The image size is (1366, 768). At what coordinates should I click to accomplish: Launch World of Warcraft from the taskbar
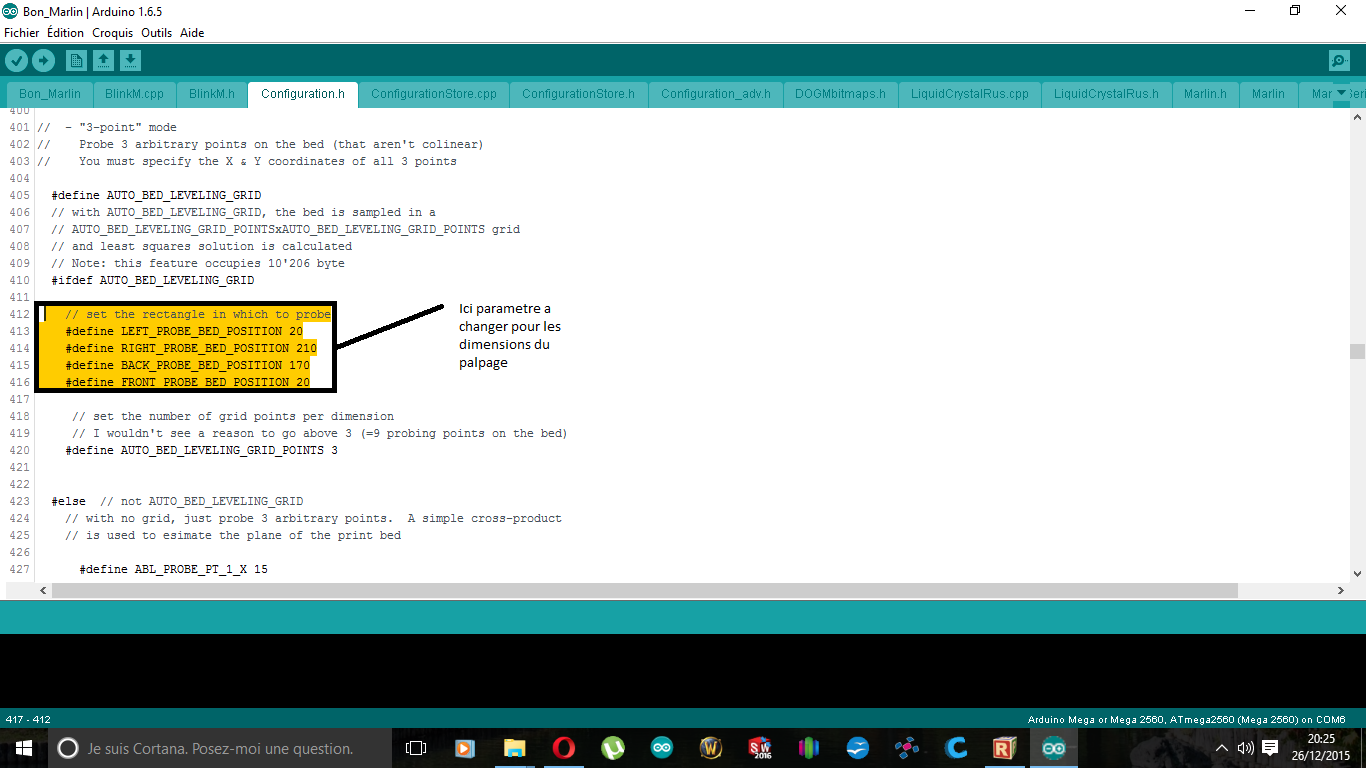pyautogui.click(x=711, y=748)
